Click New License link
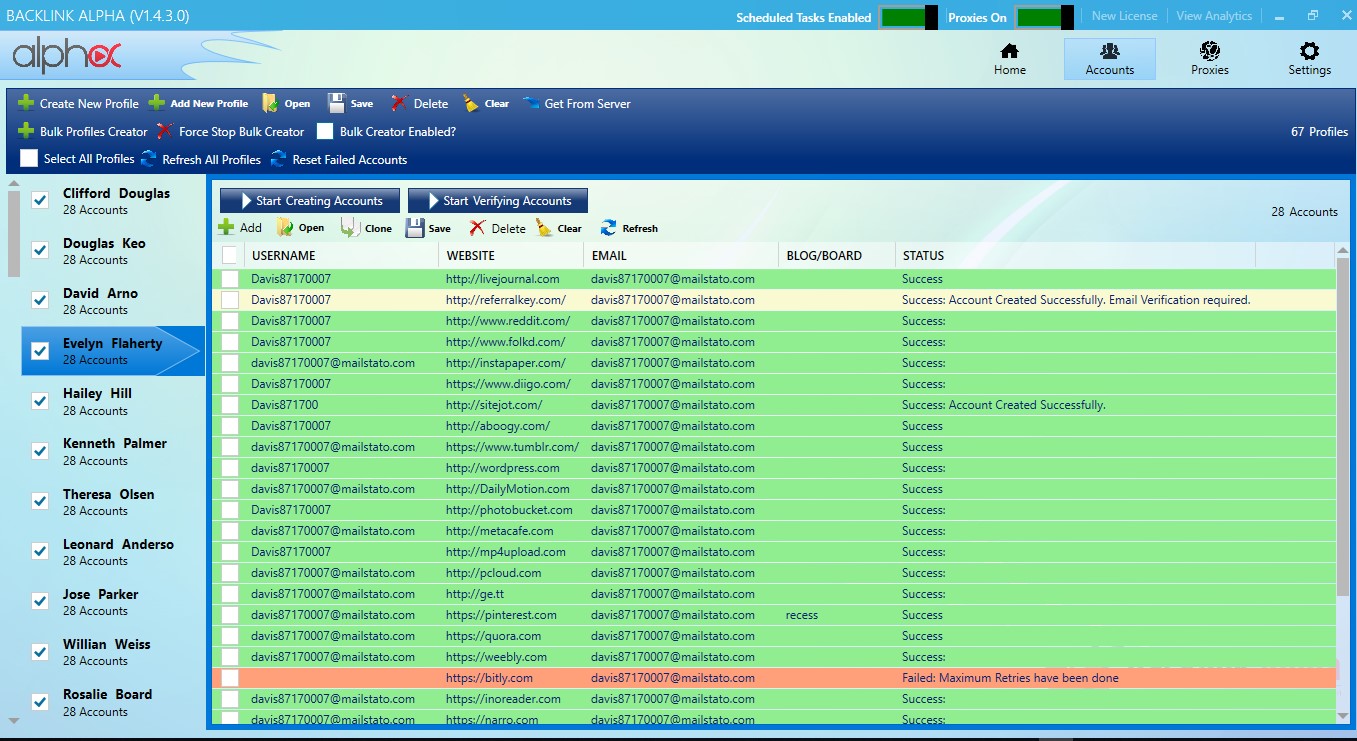 (1124, 16)
